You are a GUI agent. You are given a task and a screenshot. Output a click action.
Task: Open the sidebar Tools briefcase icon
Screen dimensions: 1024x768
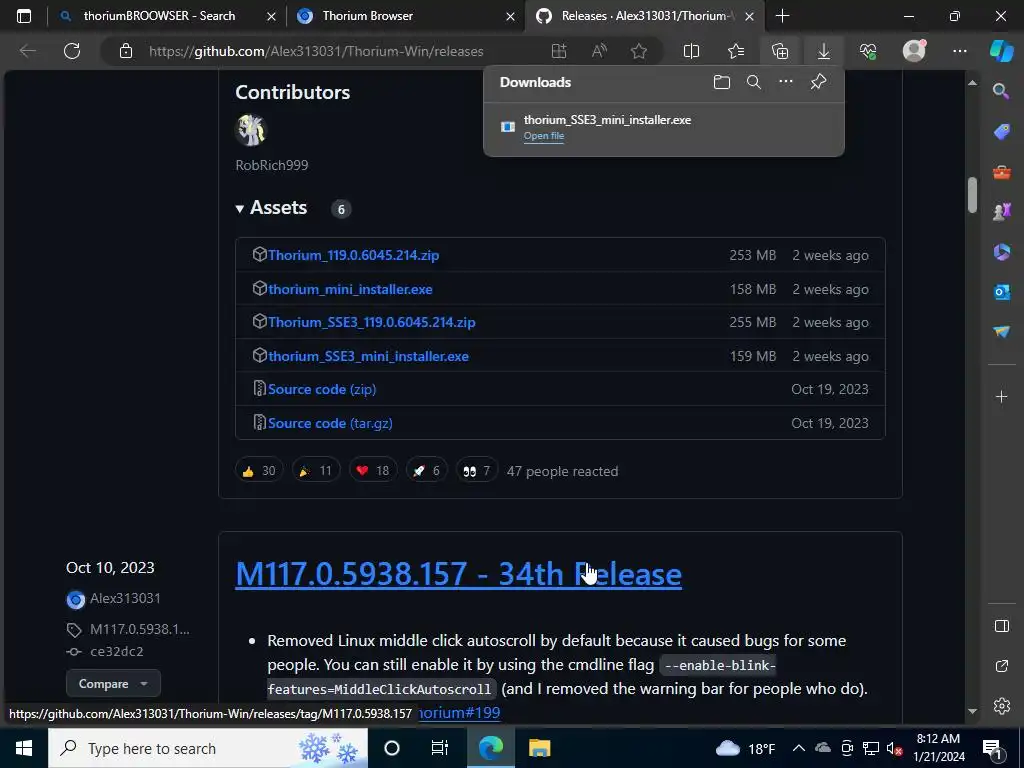point(1001,172)
